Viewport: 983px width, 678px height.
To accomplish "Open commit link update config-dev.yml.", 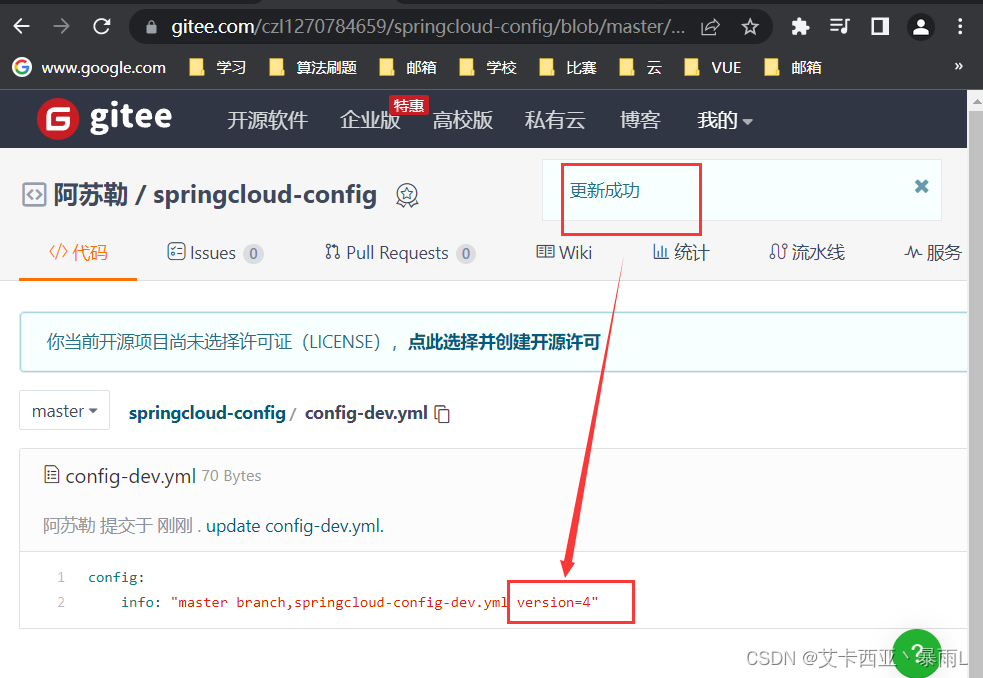I will pos(295,526).
